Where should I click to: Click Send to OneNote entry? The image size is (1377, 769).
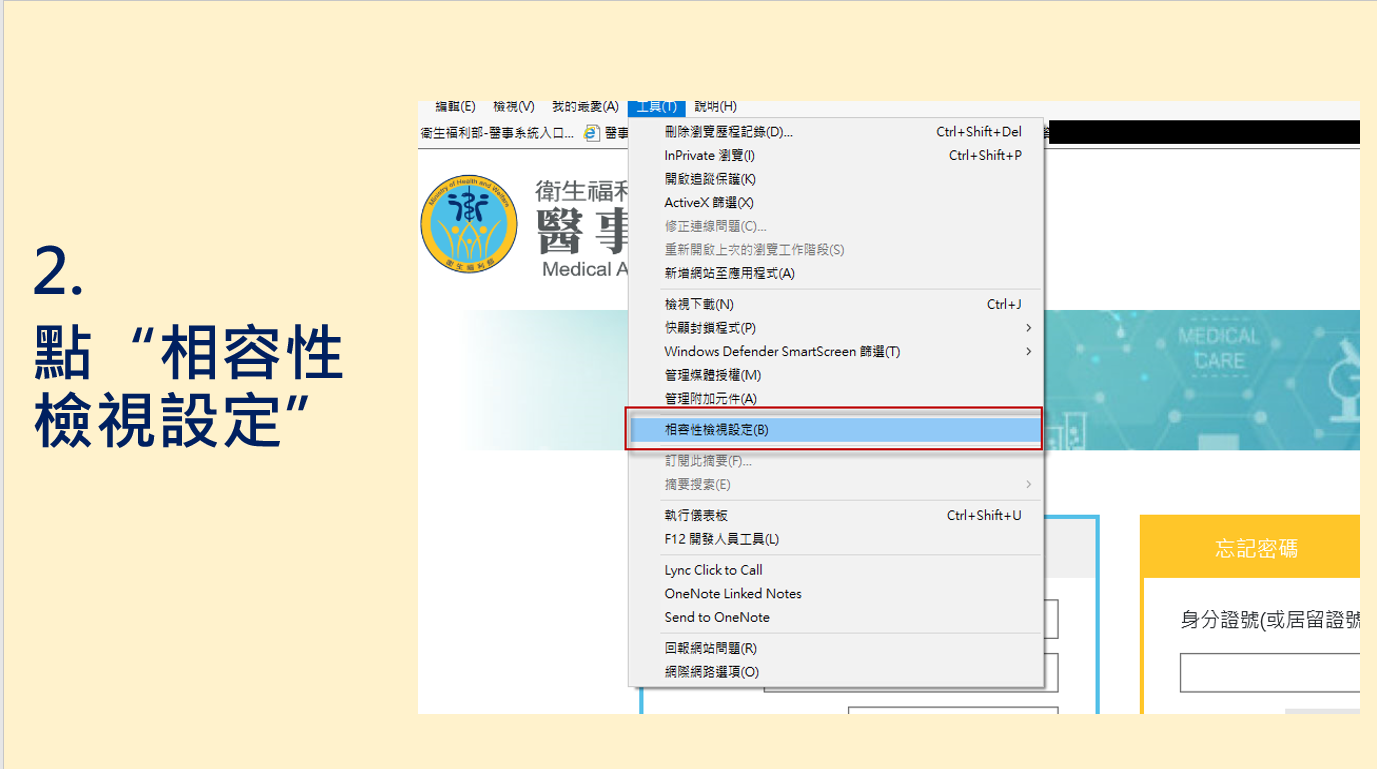click(x=717, y=617)
